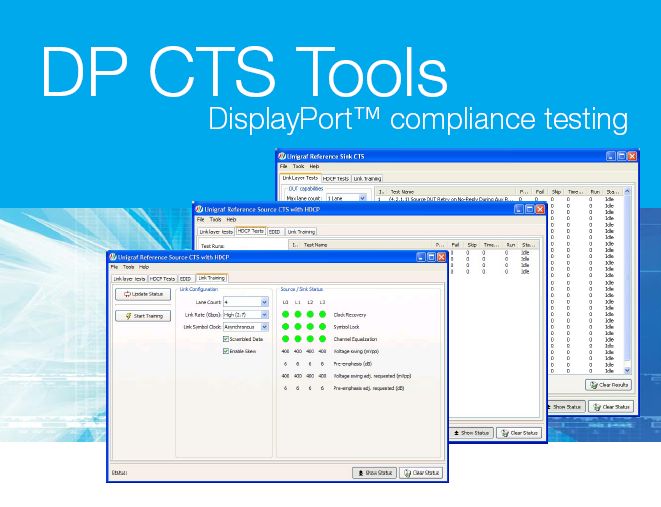The image size is (661, 507).
Task: Open the Lane Count dropdown
Action: click(x=264, y=302)
